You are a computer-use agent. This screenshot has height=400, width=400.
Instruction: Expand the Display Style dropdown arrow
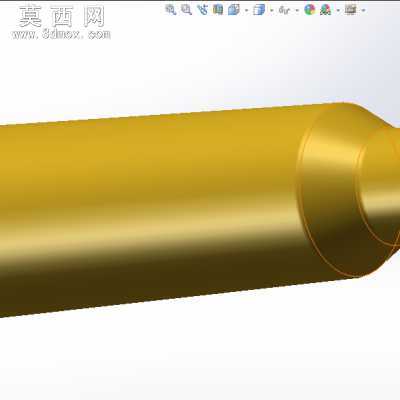(x=272, y=11)
